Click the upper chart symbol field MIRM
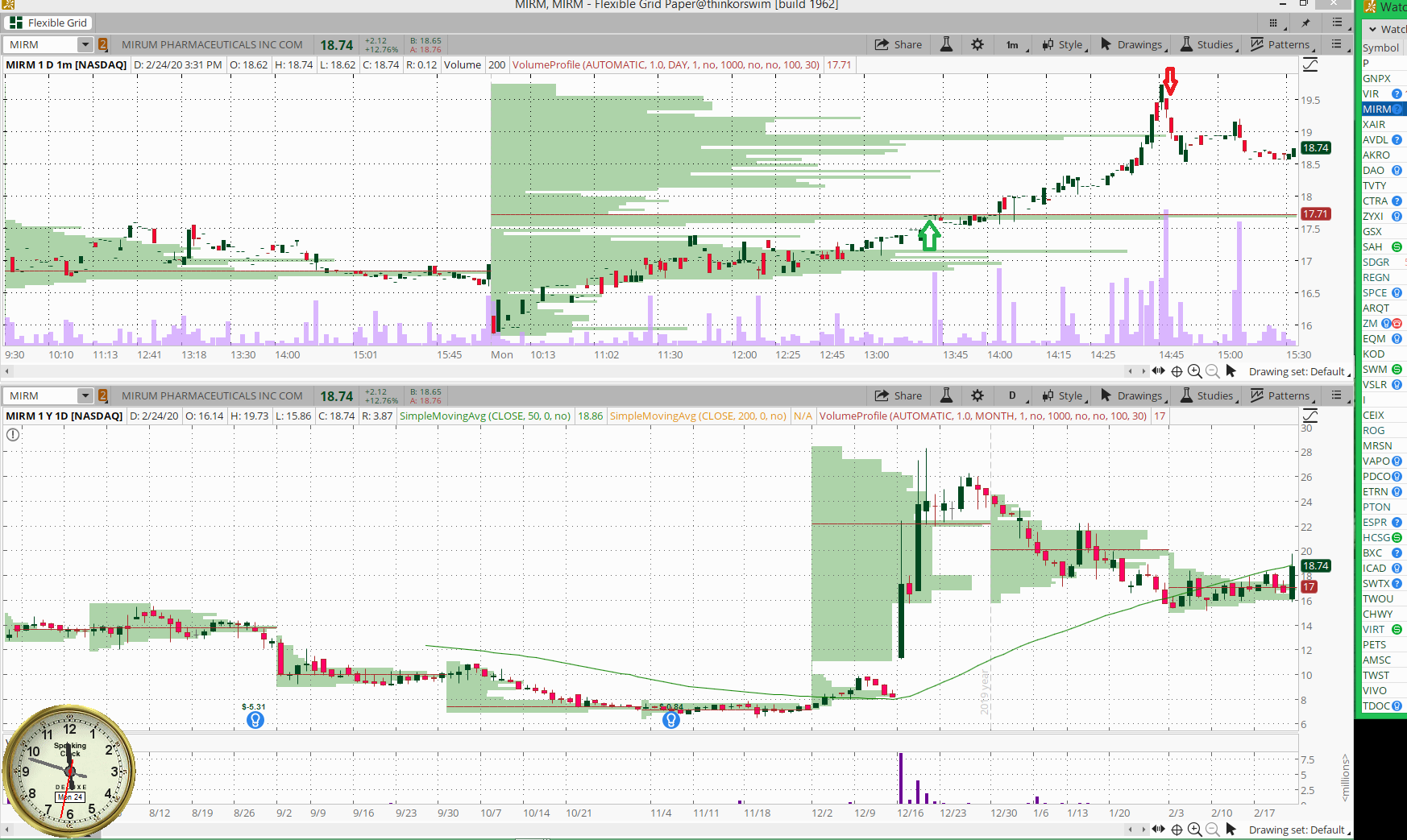Screen dimensions: 1407x840 (40, 45)
